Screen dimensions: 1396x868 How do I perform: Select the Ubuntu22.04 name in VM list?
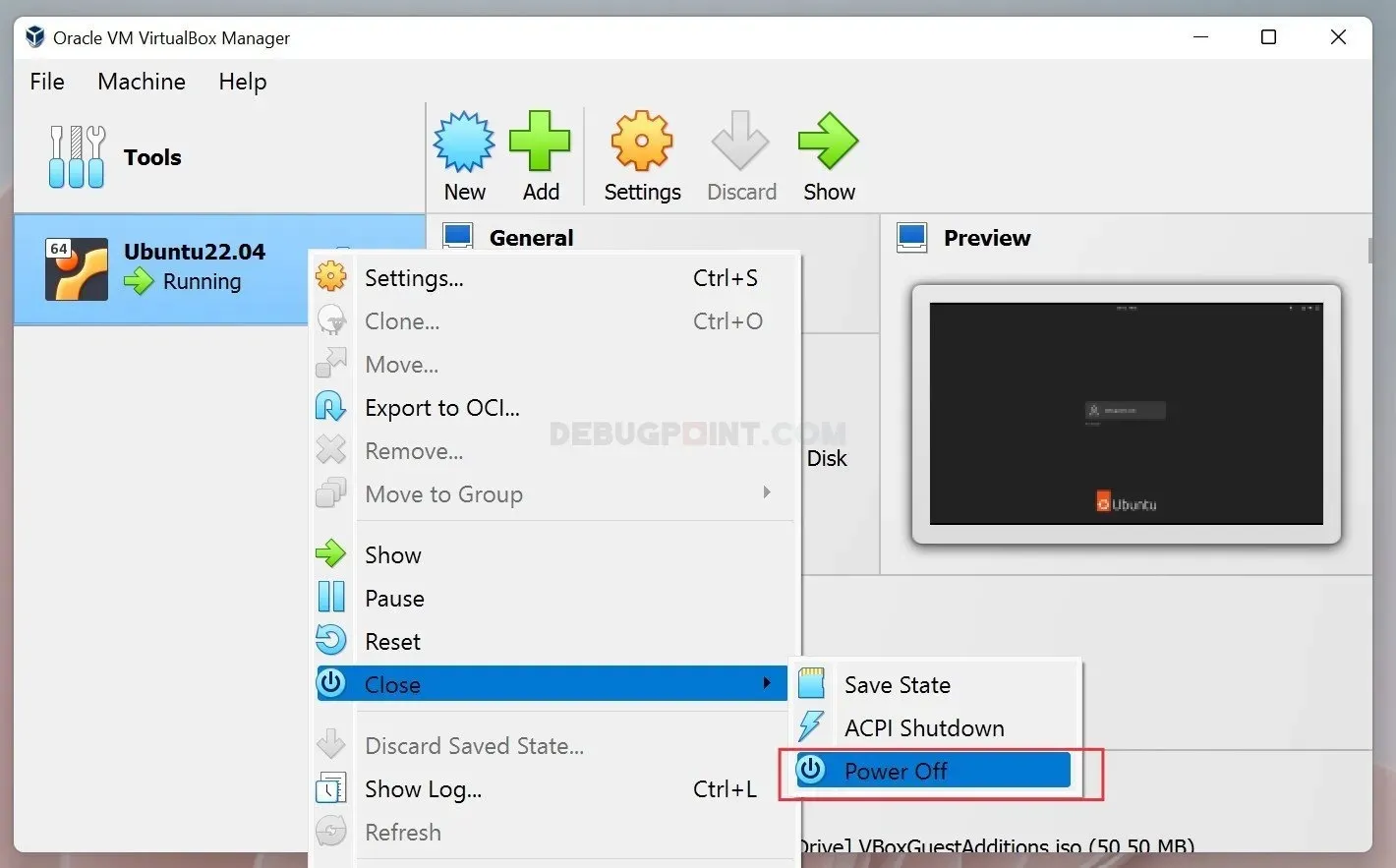pos(195,252)
